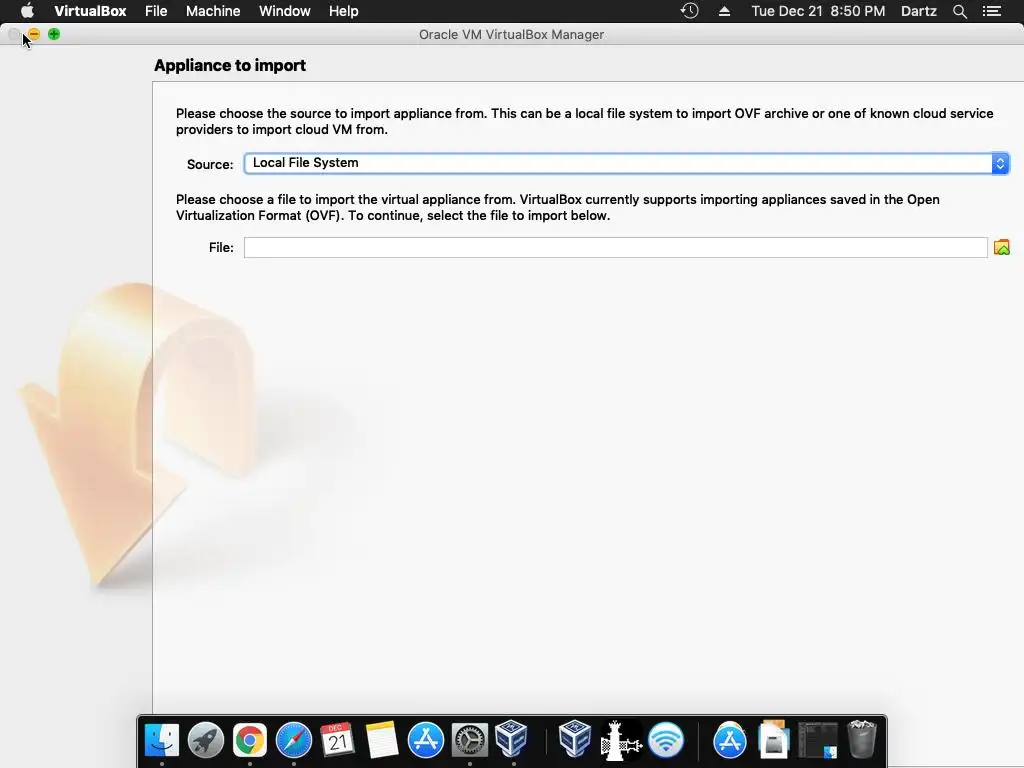Image resolution: width=1024 pixels, height=768 pixels.
Task: Click the eject icon in menu bar
Action: [724, 11]
